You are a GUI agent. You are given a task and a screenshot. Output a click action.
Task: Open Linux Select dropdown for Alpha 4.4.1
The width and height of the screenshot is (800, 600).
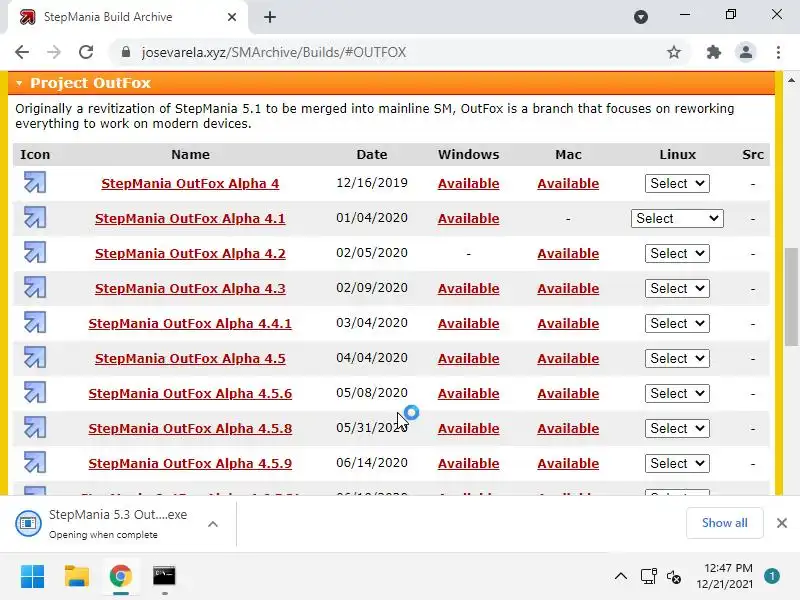[677, 323]
